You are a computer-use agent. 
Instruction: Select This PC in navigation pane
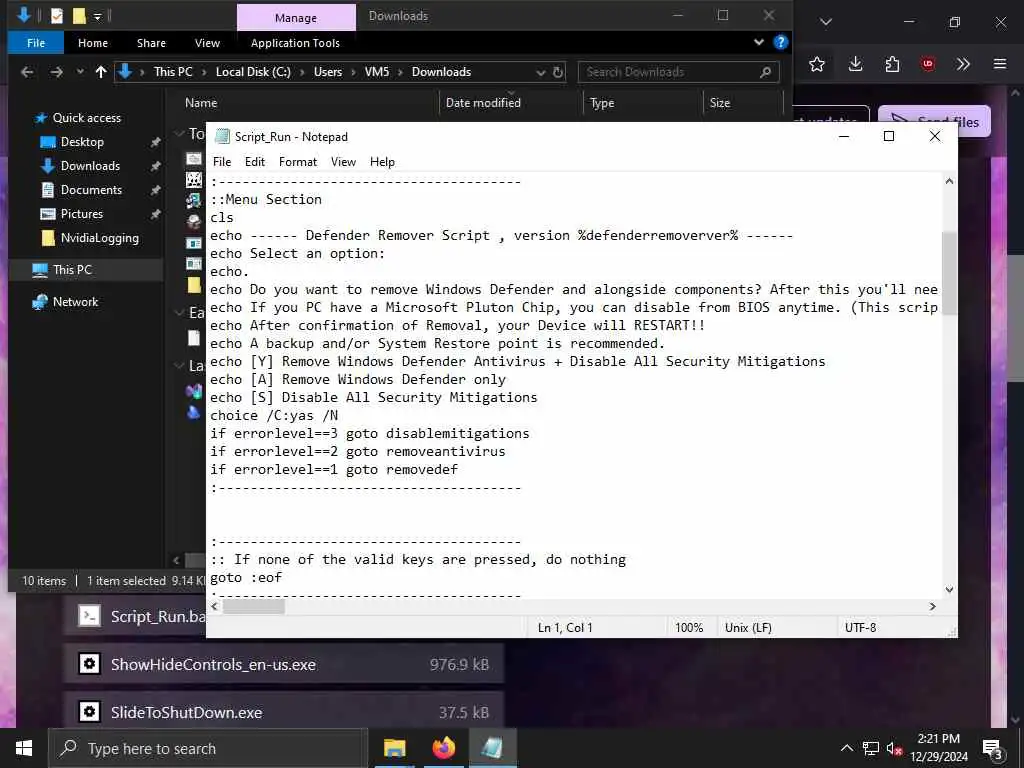click(72, 270)
